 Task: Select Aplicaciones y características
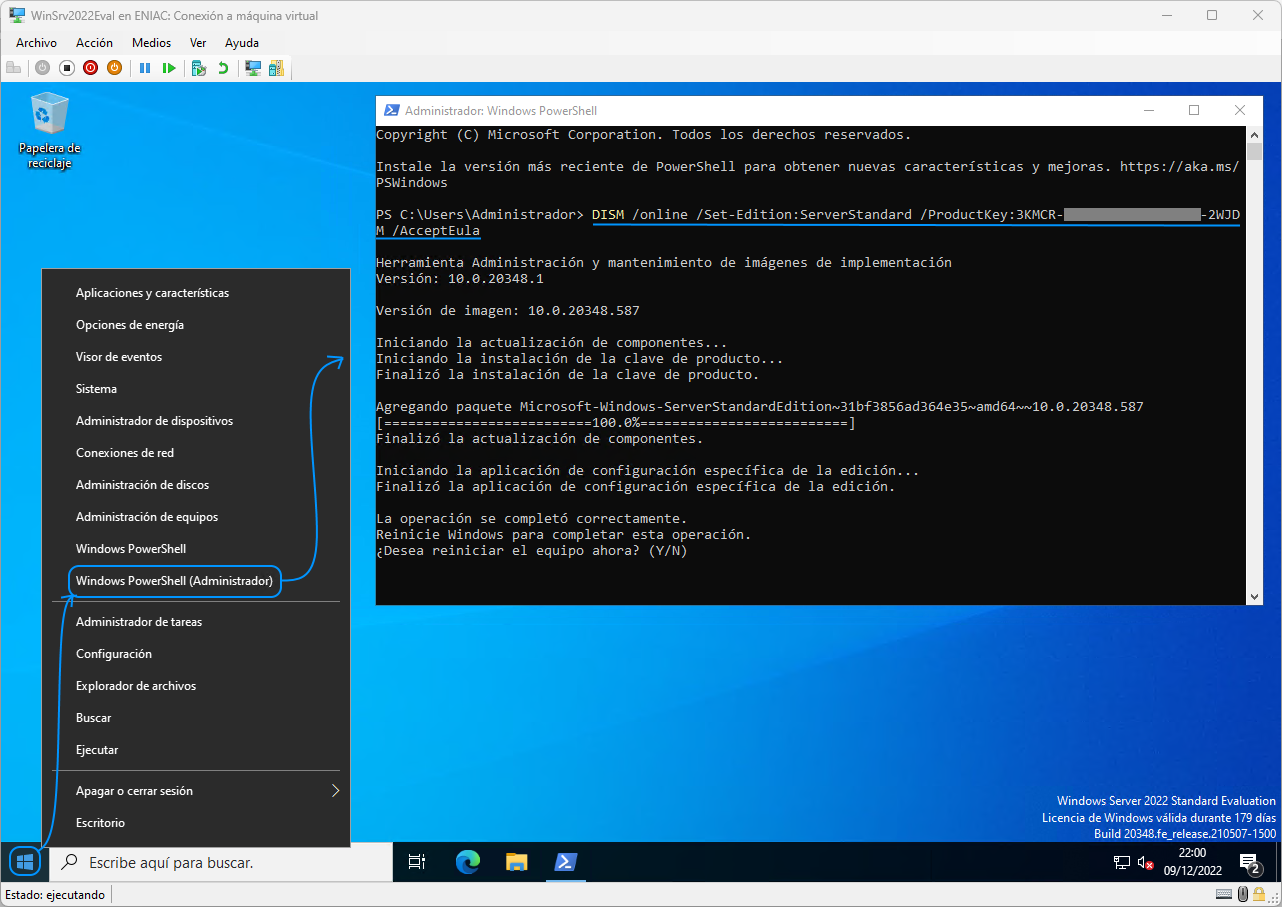click(x=196, y=293)
